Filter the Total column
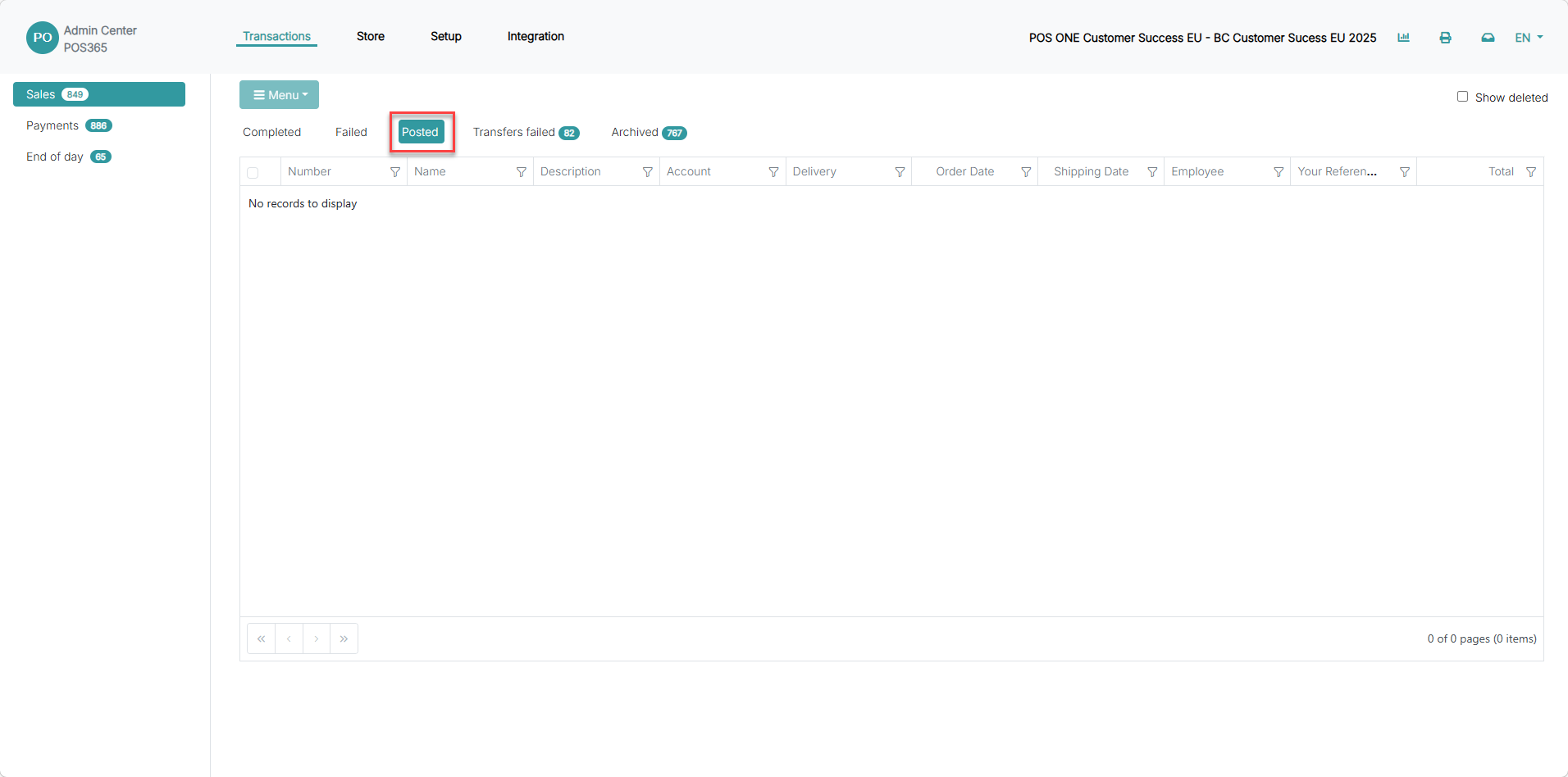Image resolution: width=1568 pixels, height=777 pixels. [1531, 172]
